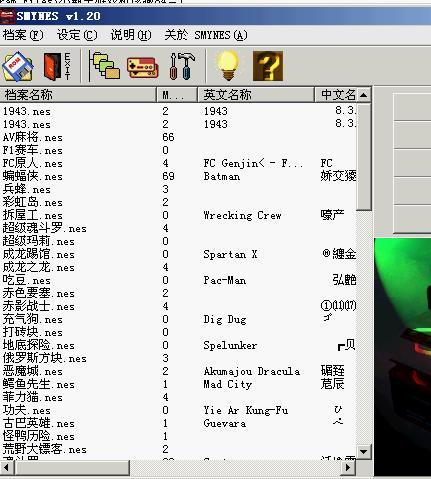The width and height of the screenshot is (431, 479).
Task: Select the 彩虹岛.nes file
Action: (x=33, y=202)
